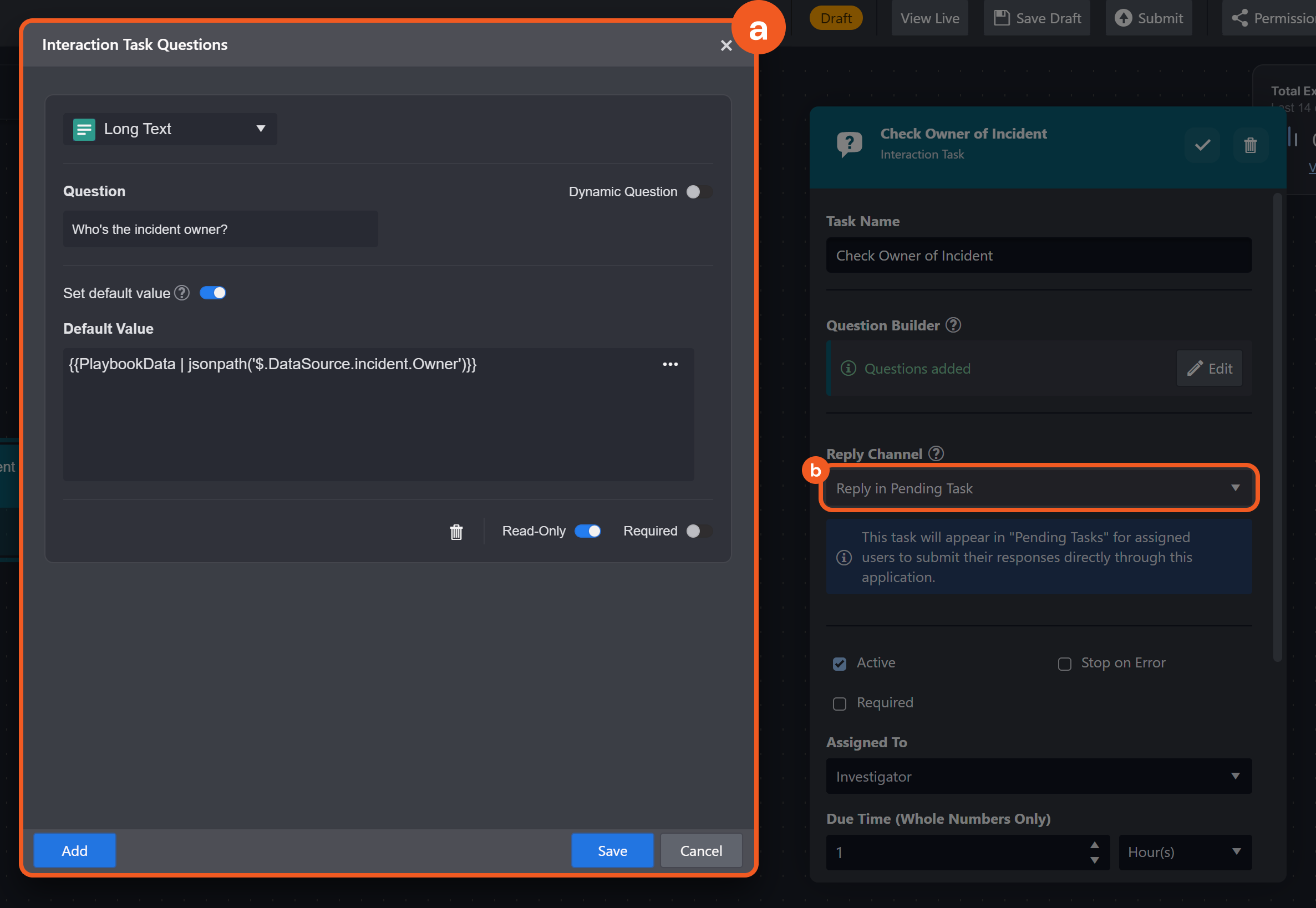The image size is (1316, 908).
Task: Enable the question's Required toggle
Action: 698,531
